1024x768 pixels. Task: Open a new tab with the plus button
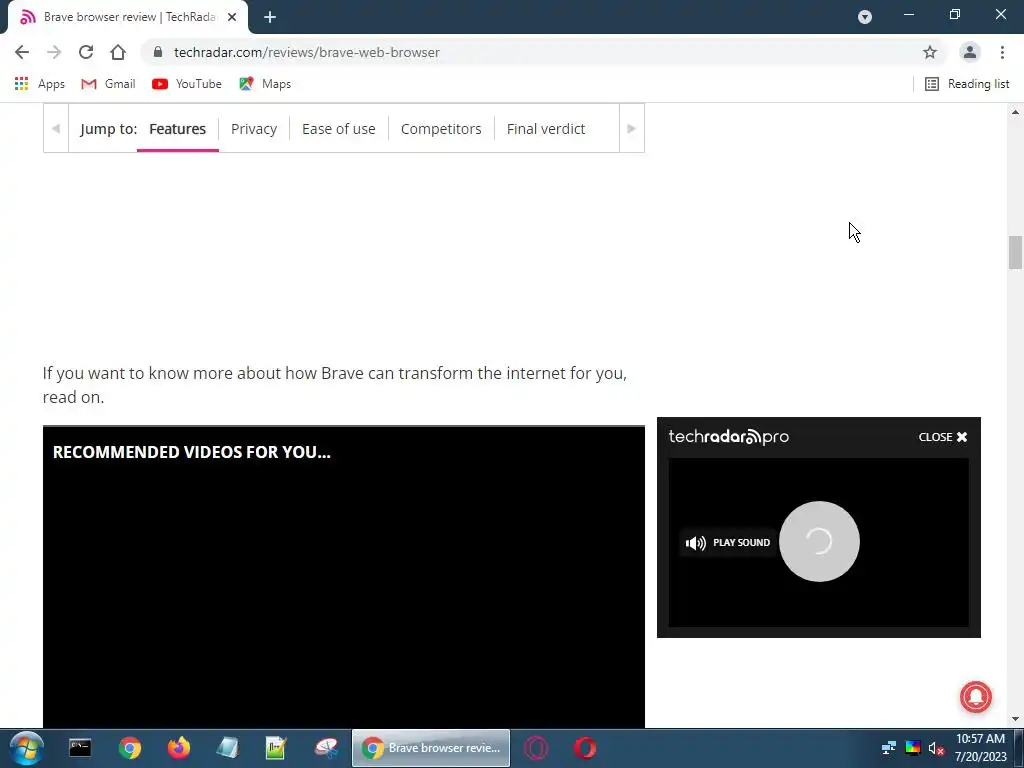270,17
